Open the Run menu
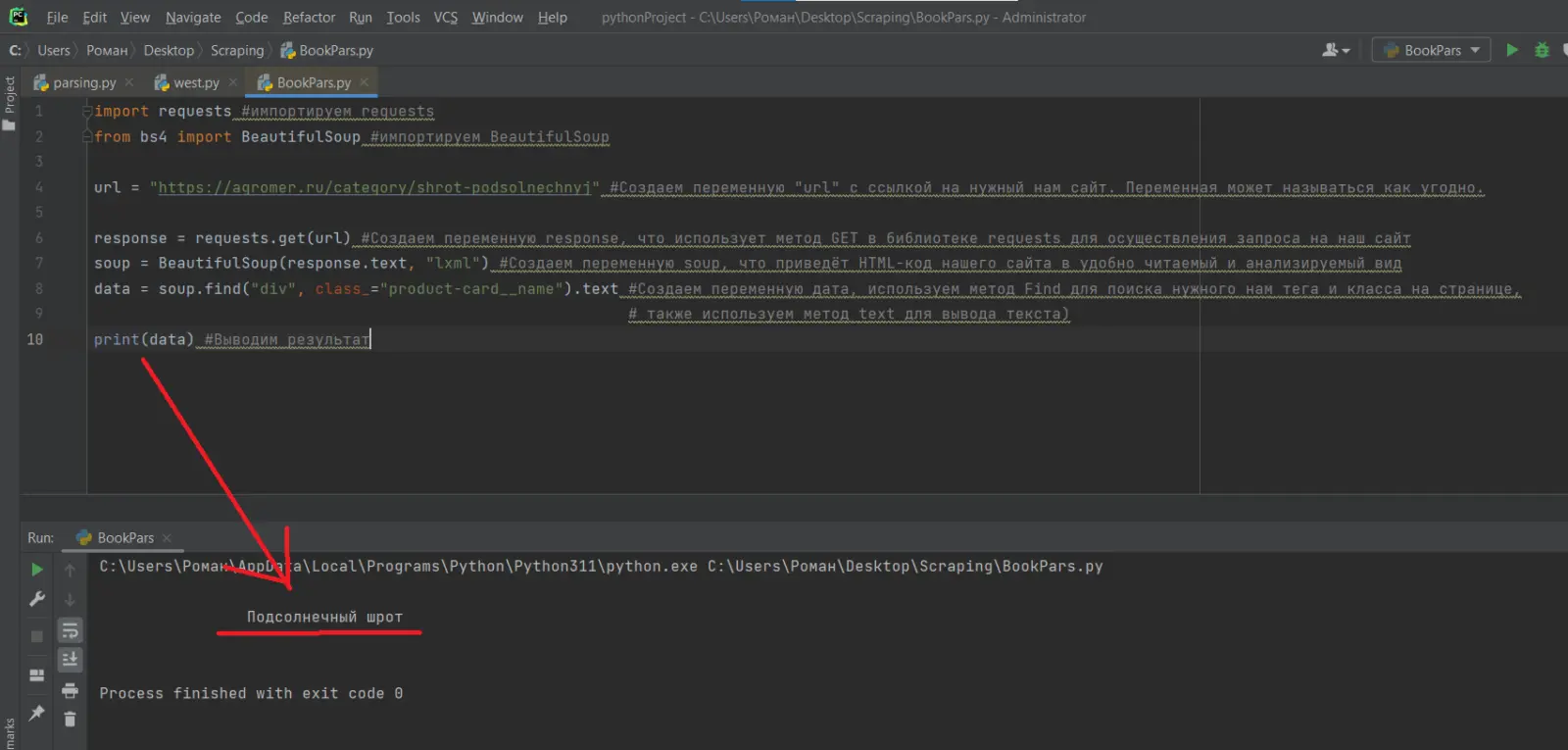1568x750 pixels. [361, 18]
